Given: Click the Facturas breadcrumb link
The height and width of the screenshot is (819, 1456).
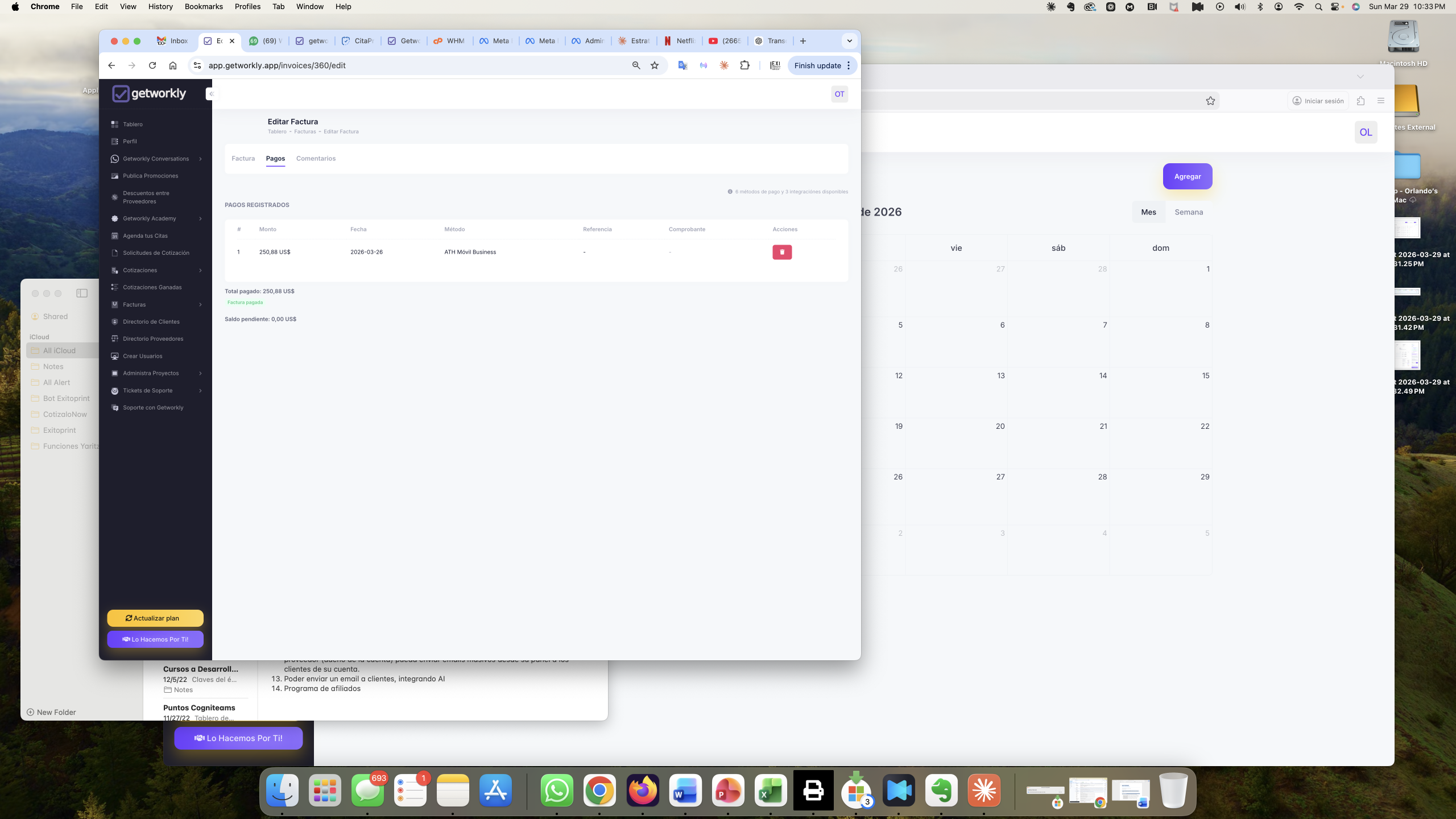Looking at the screenshot, I should click(x=305, y=131).
